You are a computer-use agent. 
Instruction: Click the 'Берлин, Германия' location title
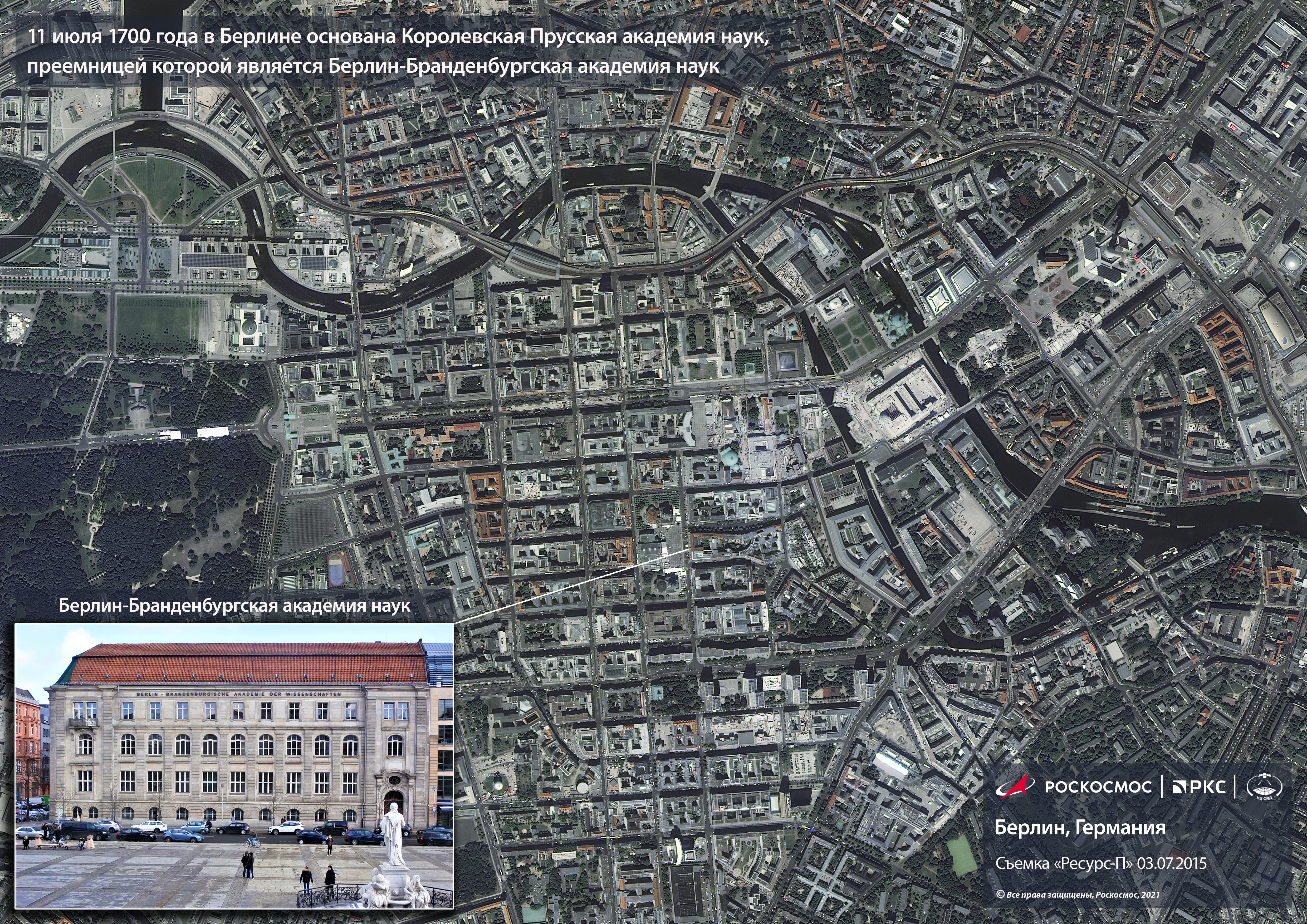[x=1080, y=827]
